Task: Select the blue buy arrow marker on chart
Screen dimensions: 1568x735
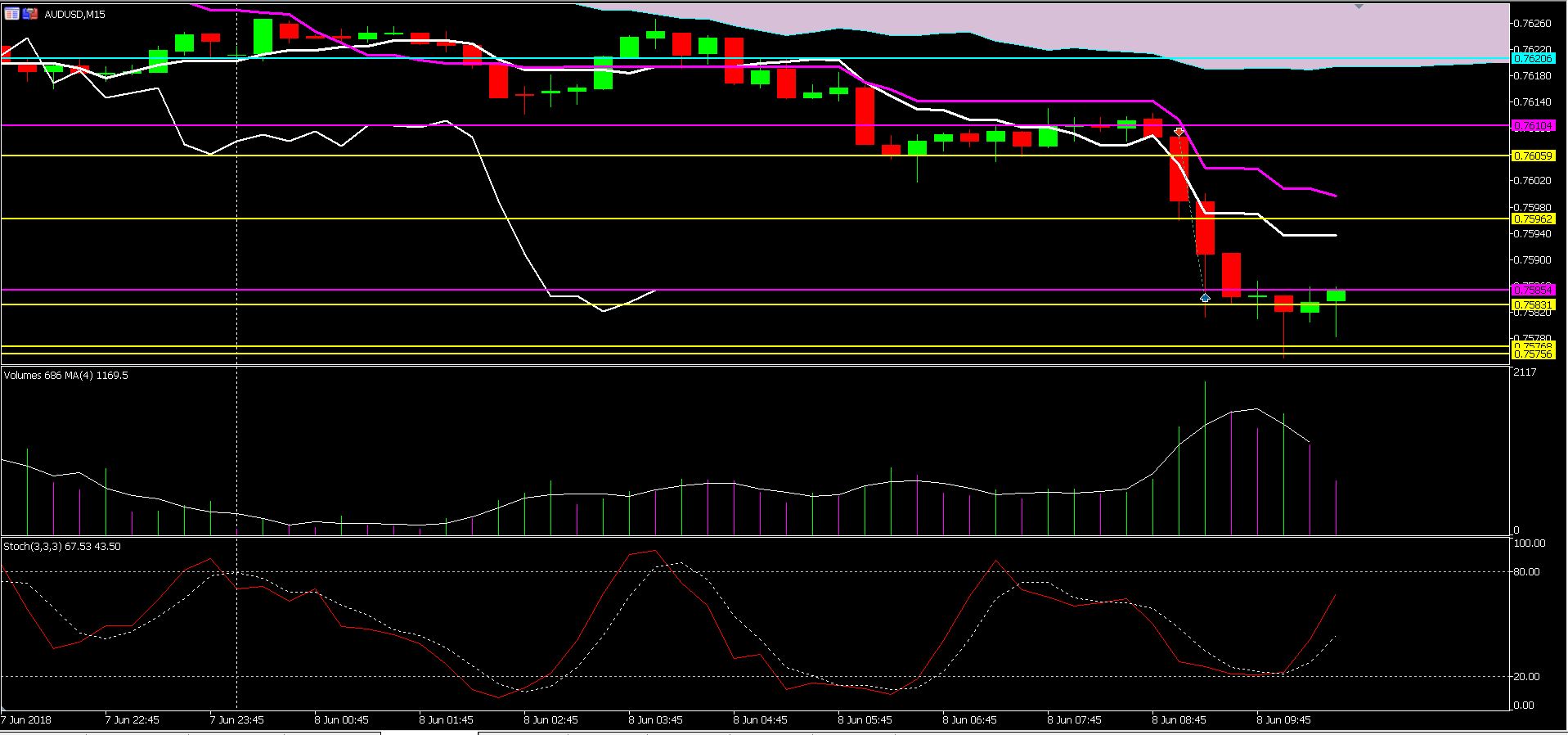Action: [1205, 297]
